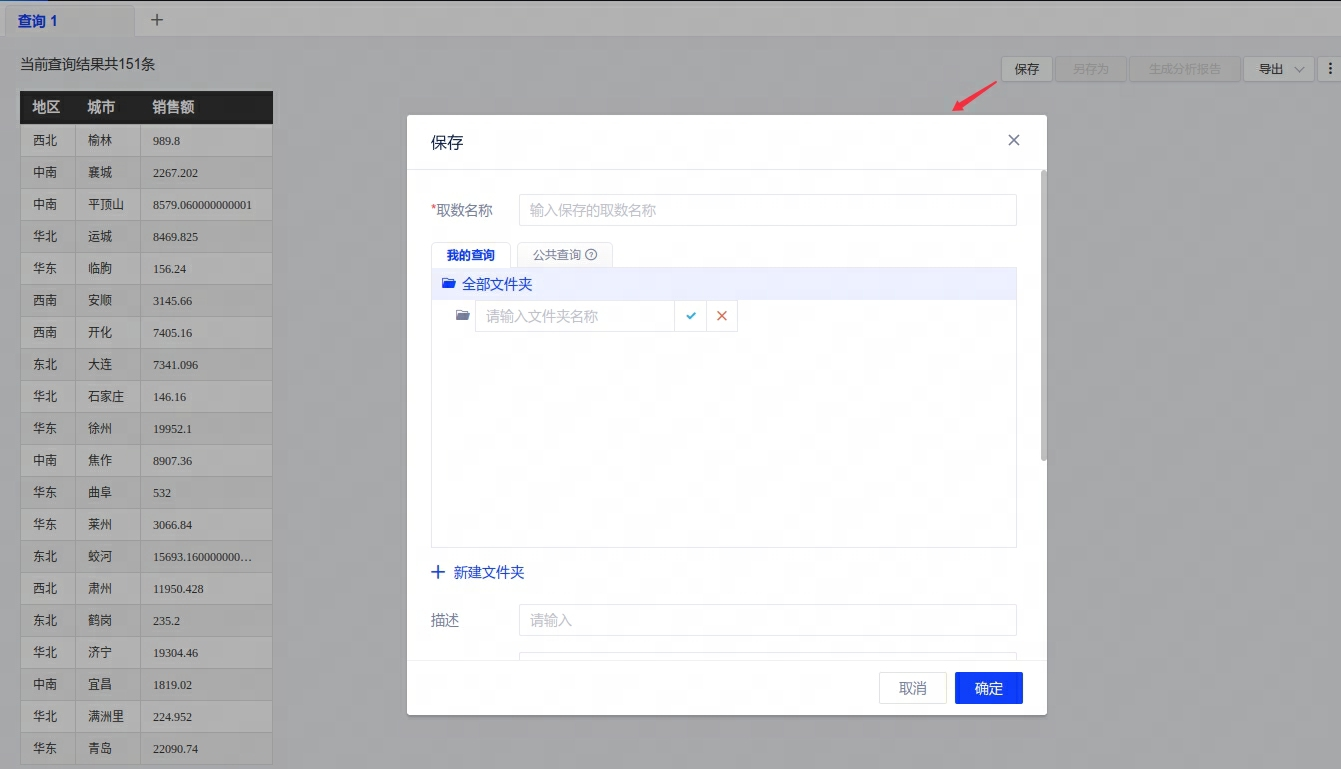Cancel folder creation with red X icon
The image size is (1341, 769).
[721, 316]
